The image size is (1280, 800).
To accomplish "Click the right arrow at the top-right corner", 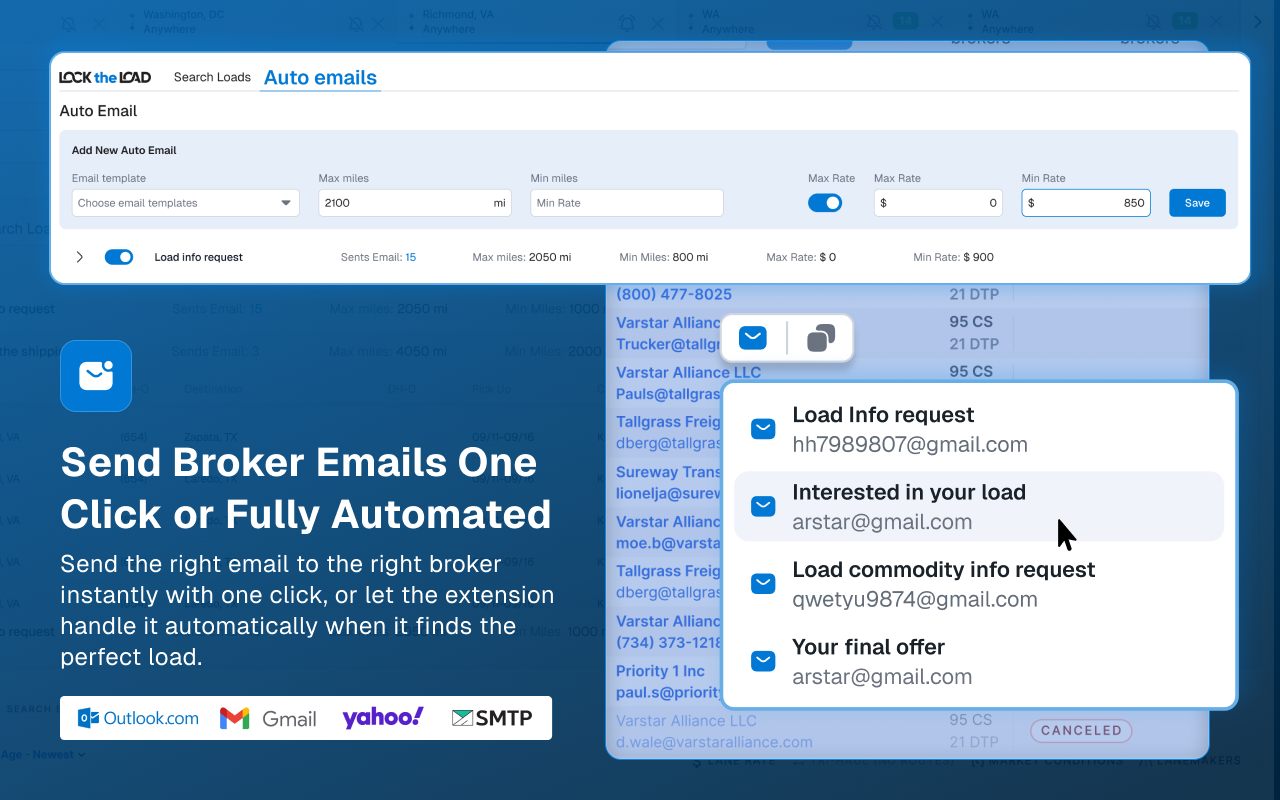I will [1258, 22].
